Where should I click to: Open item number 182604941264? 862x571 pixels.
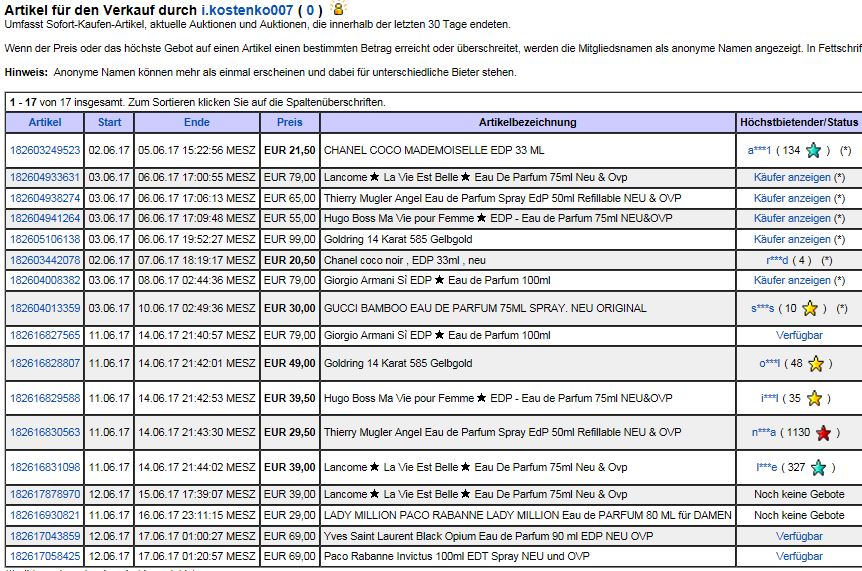(45, 218)
